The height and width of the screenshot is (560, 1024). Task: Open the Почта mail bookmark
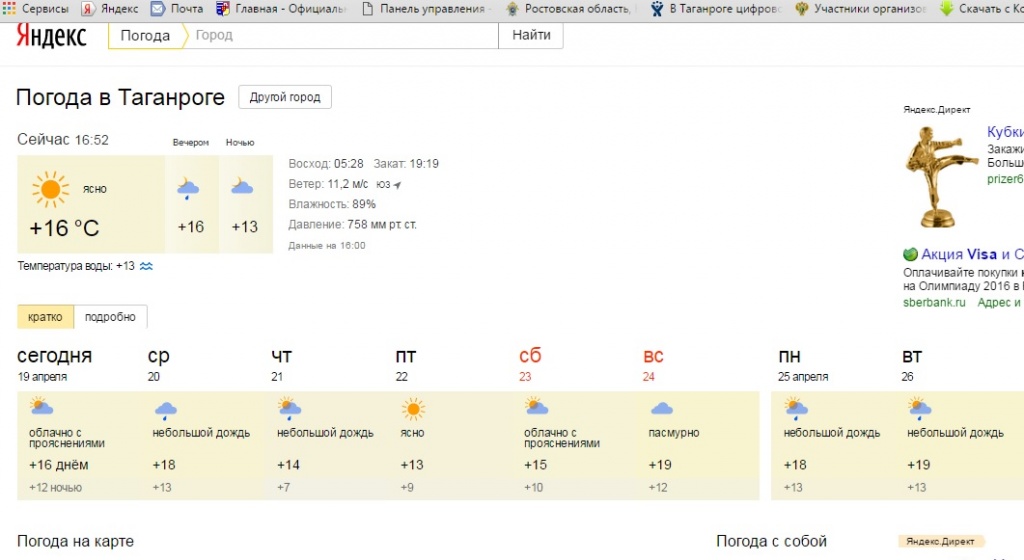pyautogui.click(x=177, y=8)
